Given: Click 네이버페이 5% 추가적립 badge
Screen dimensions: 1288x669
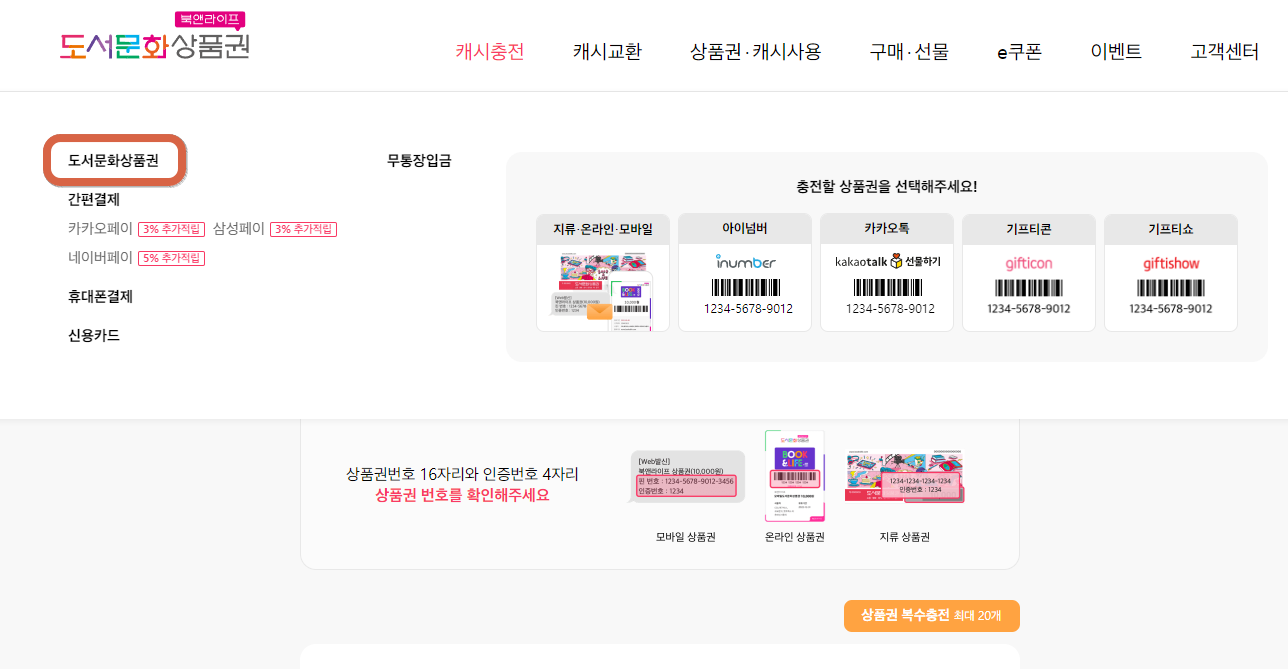Looking at the screenshot, I should (x=171, y=258).
